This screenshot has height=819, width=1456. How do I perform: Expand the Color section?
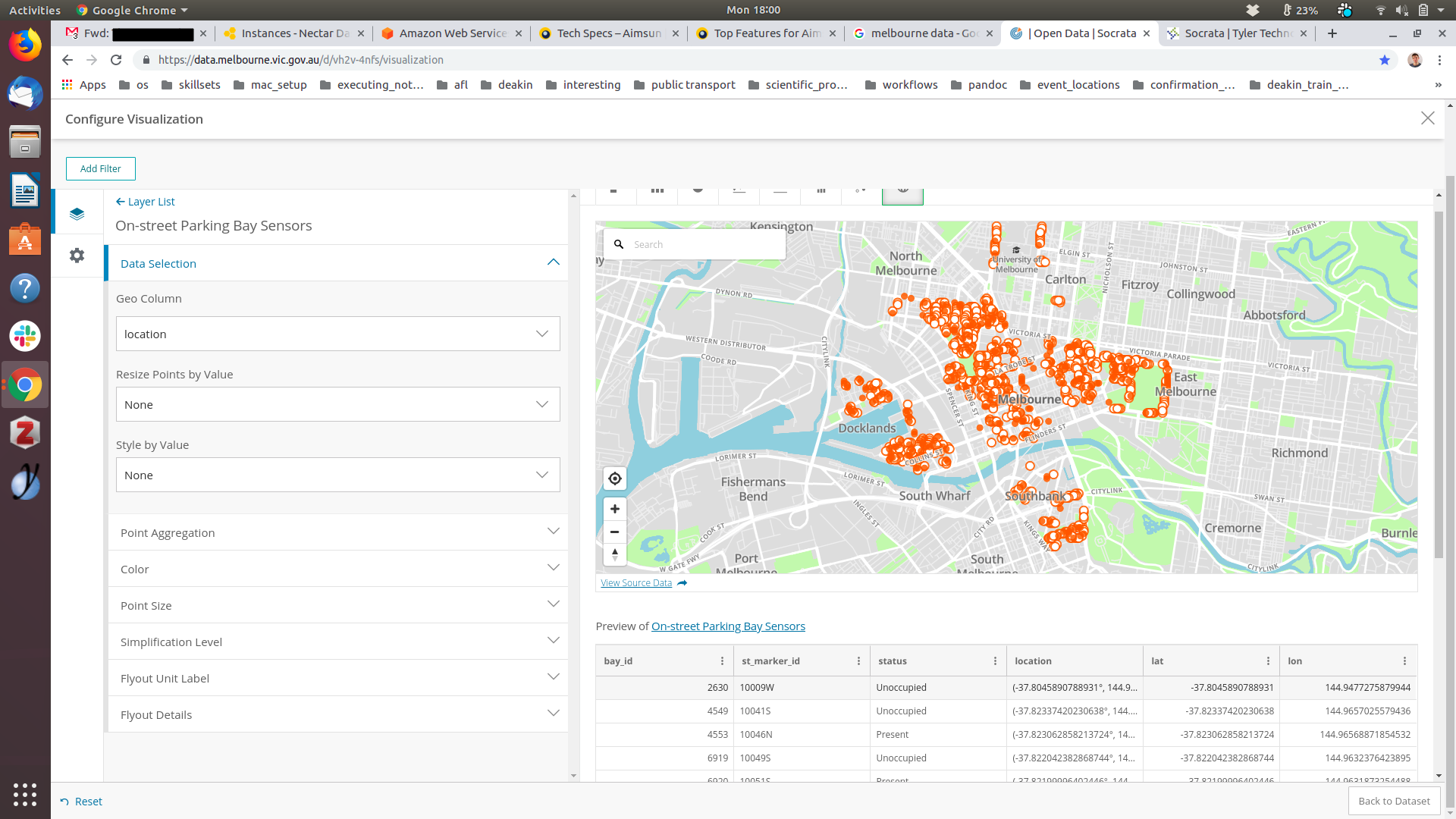(337, 569)
